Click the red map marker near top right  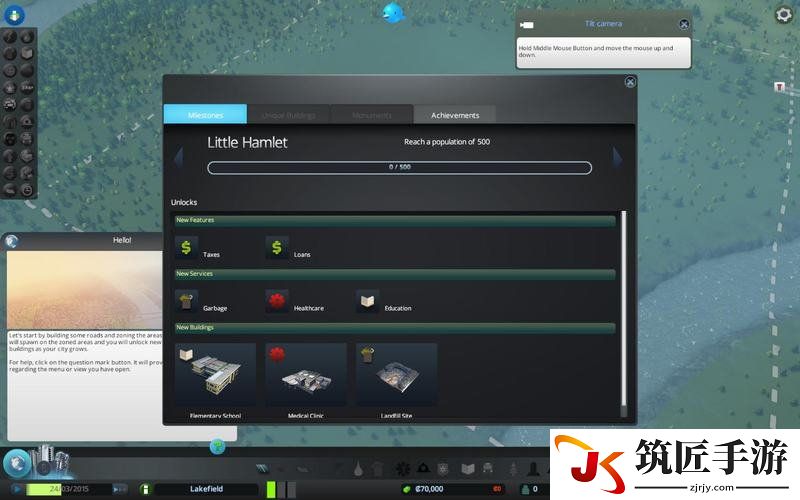coord(779,87)
